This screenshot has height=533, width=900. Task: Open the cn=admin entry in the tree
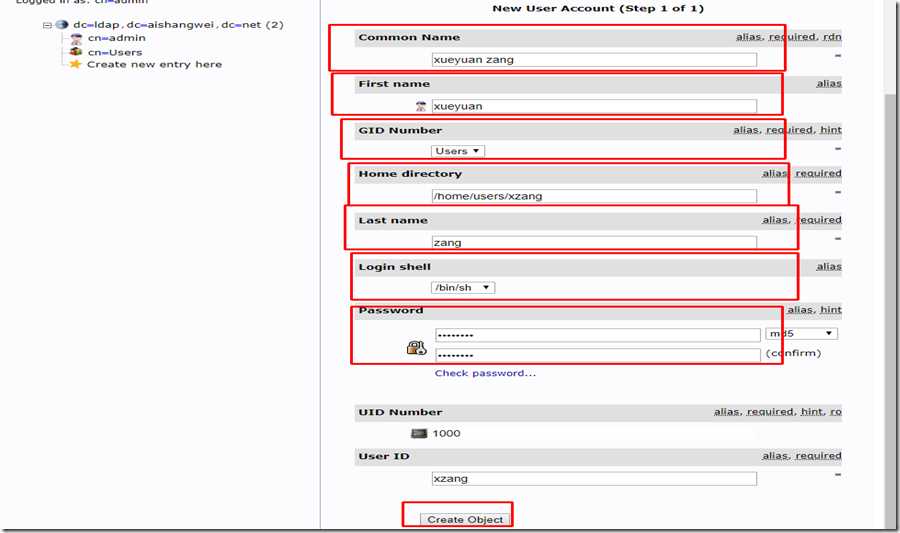tap(117, 38)
